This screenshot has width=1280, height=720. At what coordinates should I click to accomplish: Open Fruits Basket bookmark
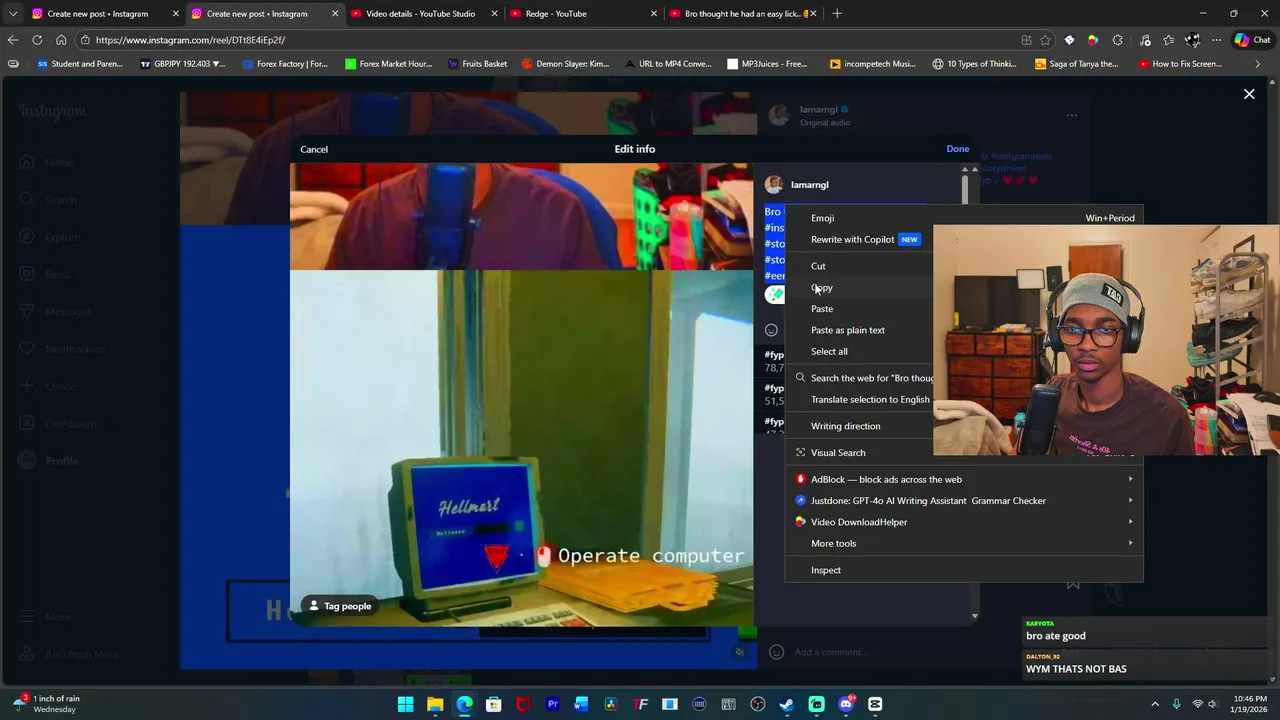pos(478,64)
